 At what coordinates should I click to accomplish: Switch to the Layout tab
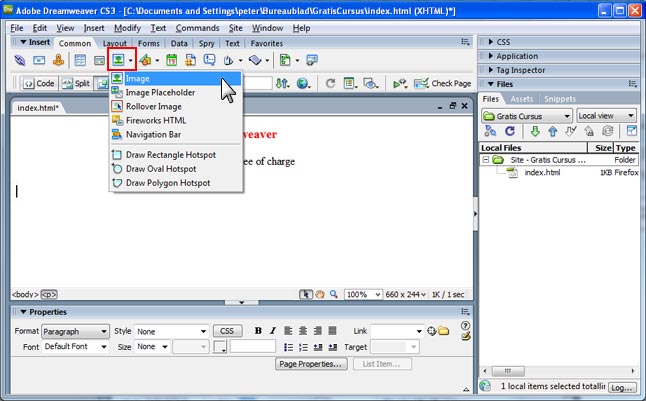[x=115, y=43]
